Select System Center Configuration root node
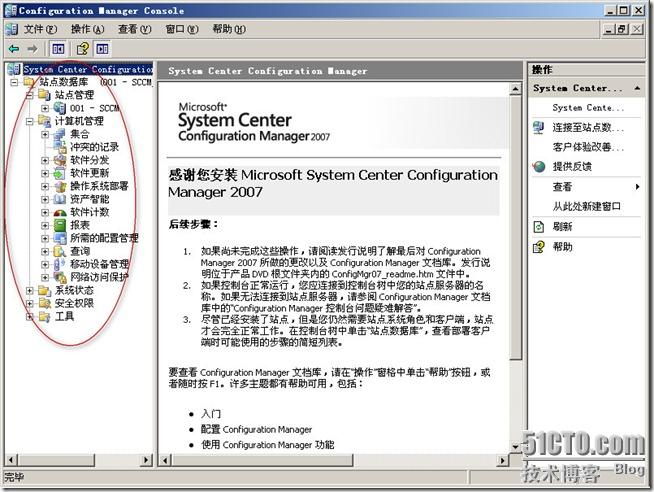Screen dimensions: 654x492 click(x=88, y=69)
